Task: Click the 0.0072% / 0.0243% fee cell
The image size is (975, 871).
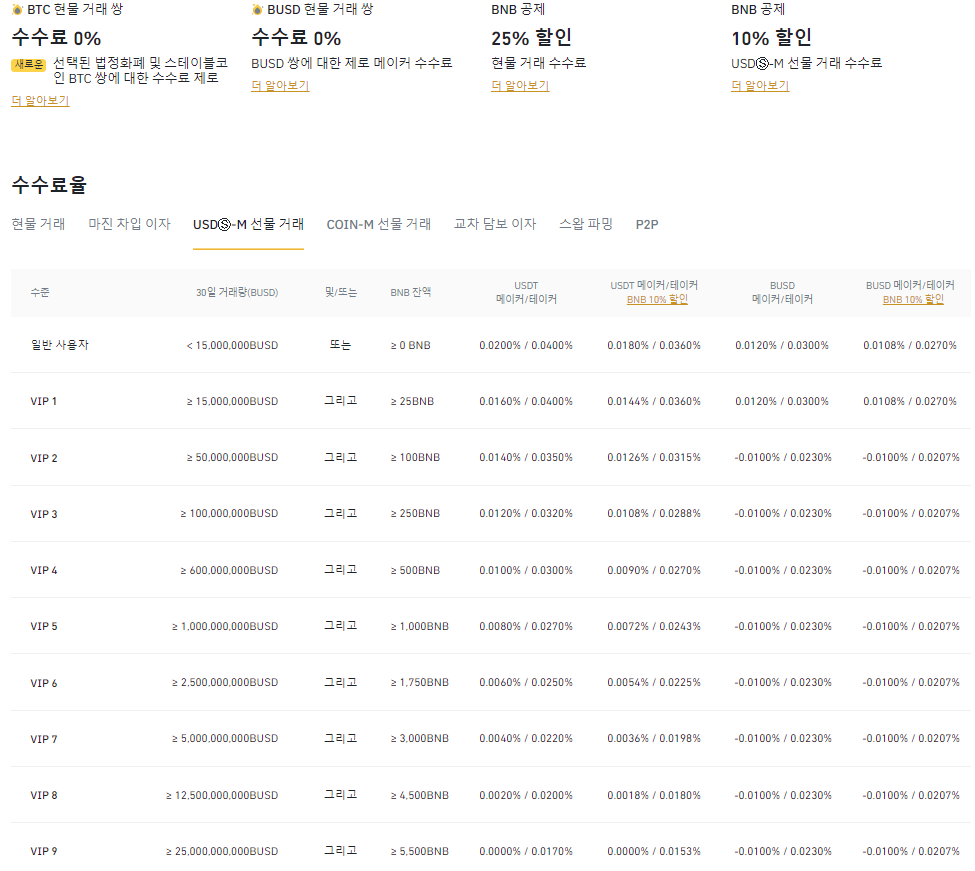Action: coord(654,627)
